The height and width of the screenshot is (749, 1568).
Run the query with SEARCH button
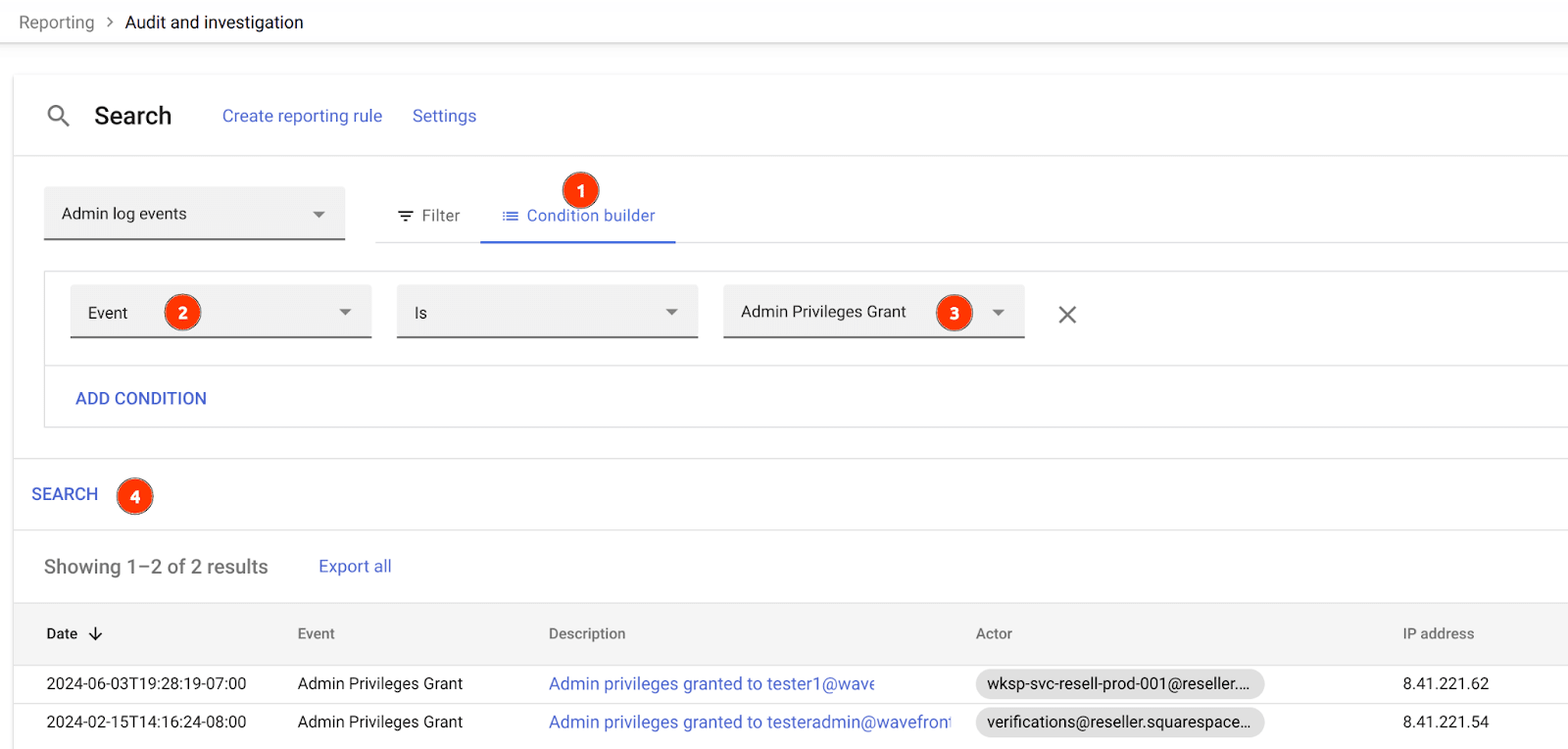(x=65, y=494)
